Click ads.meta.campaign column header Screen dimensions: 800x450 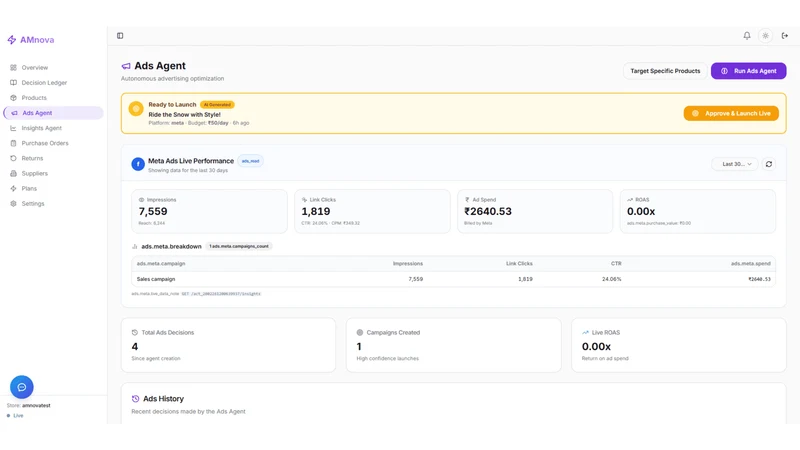click(x=161, y=264)
